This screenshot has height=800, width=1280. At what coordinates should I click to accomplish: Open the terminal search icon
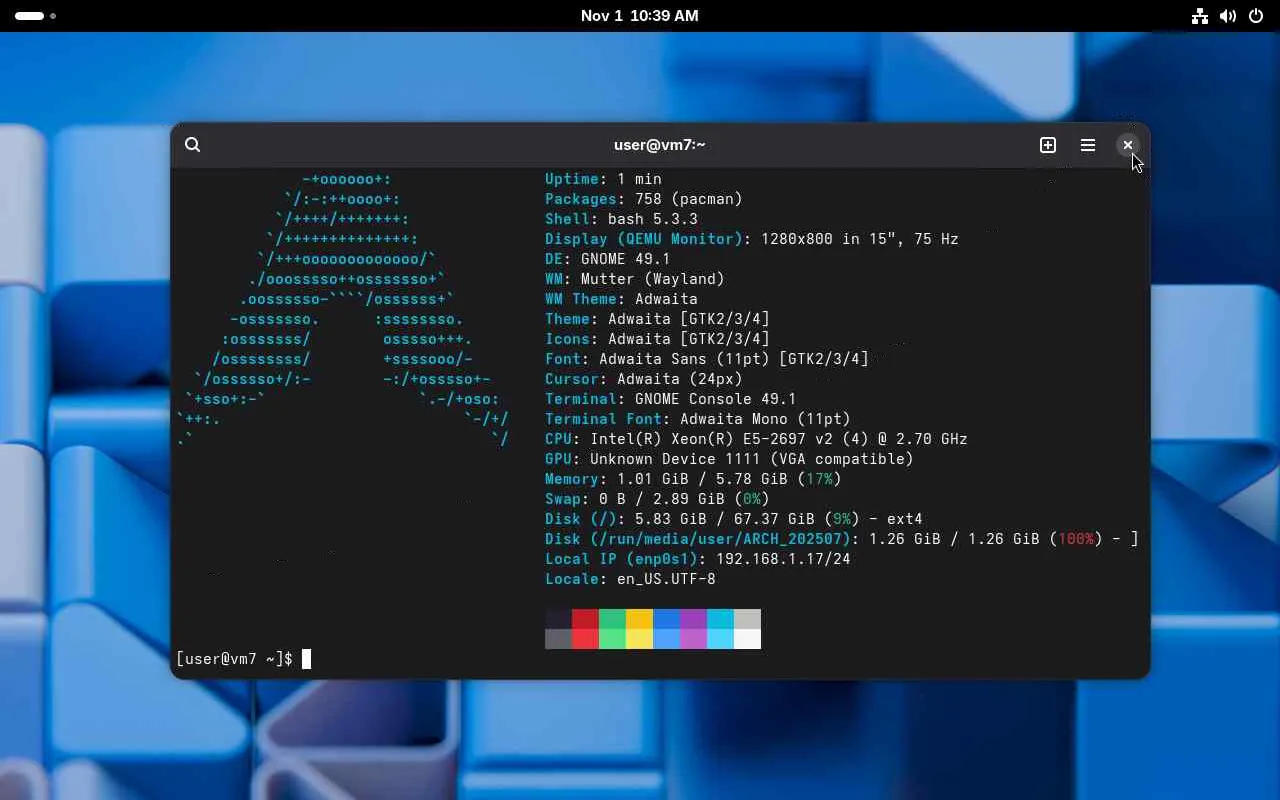[193, 145]
